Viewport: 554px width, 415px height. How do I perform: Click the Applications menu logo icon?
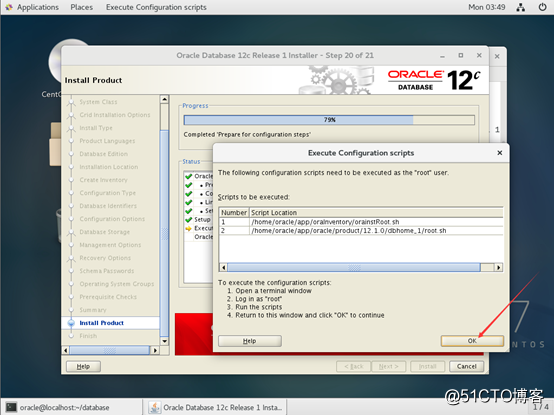pyautogui.click(x=9, y=7)
